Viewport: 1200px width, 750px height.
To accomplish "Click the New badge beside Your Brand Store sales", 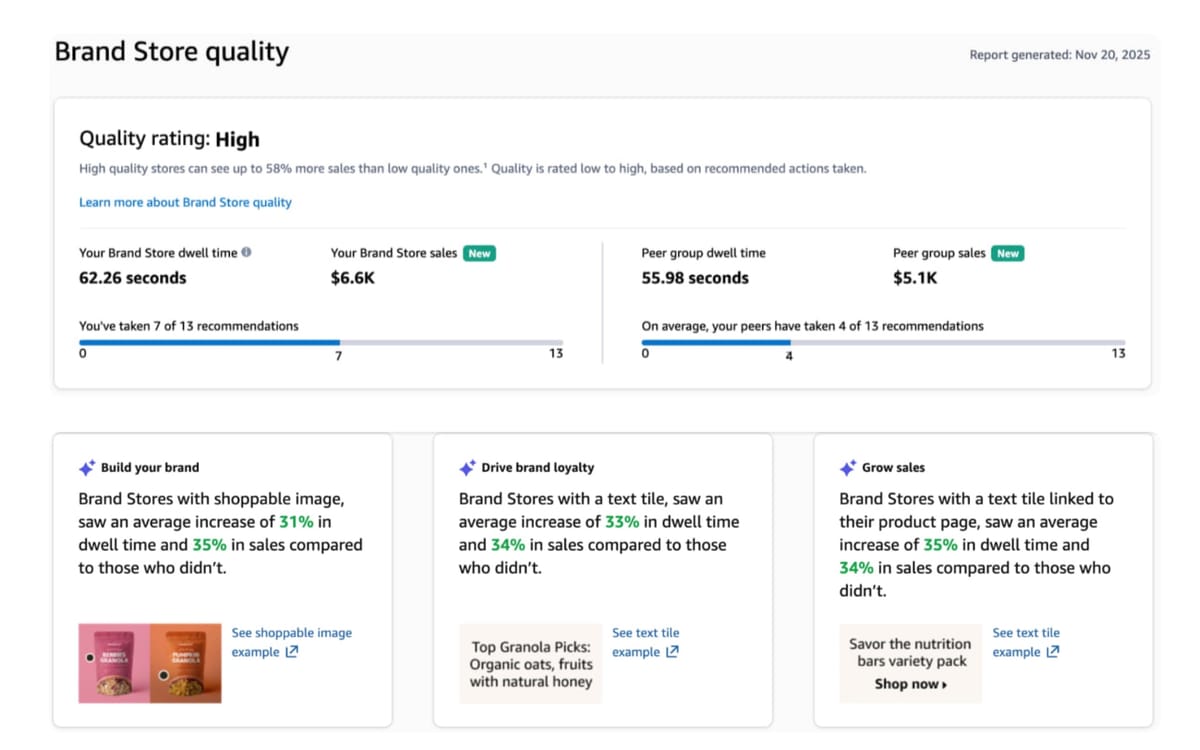I will [x=478, y=253].
